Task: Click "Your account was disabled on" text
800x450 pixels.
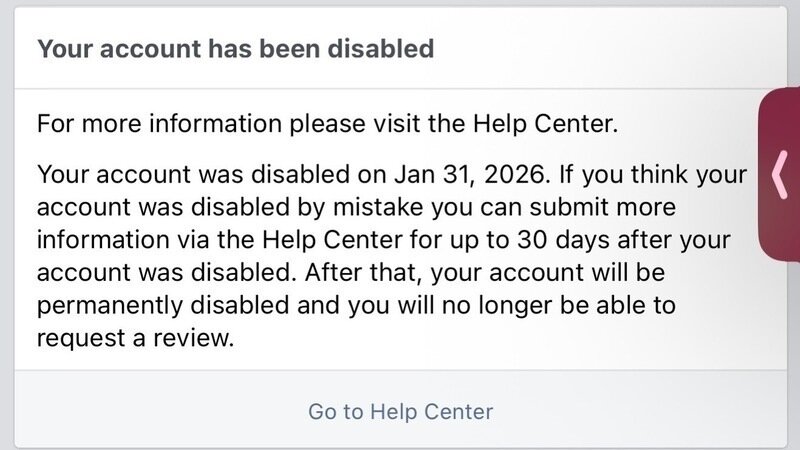Action: [x=198, y=175]
